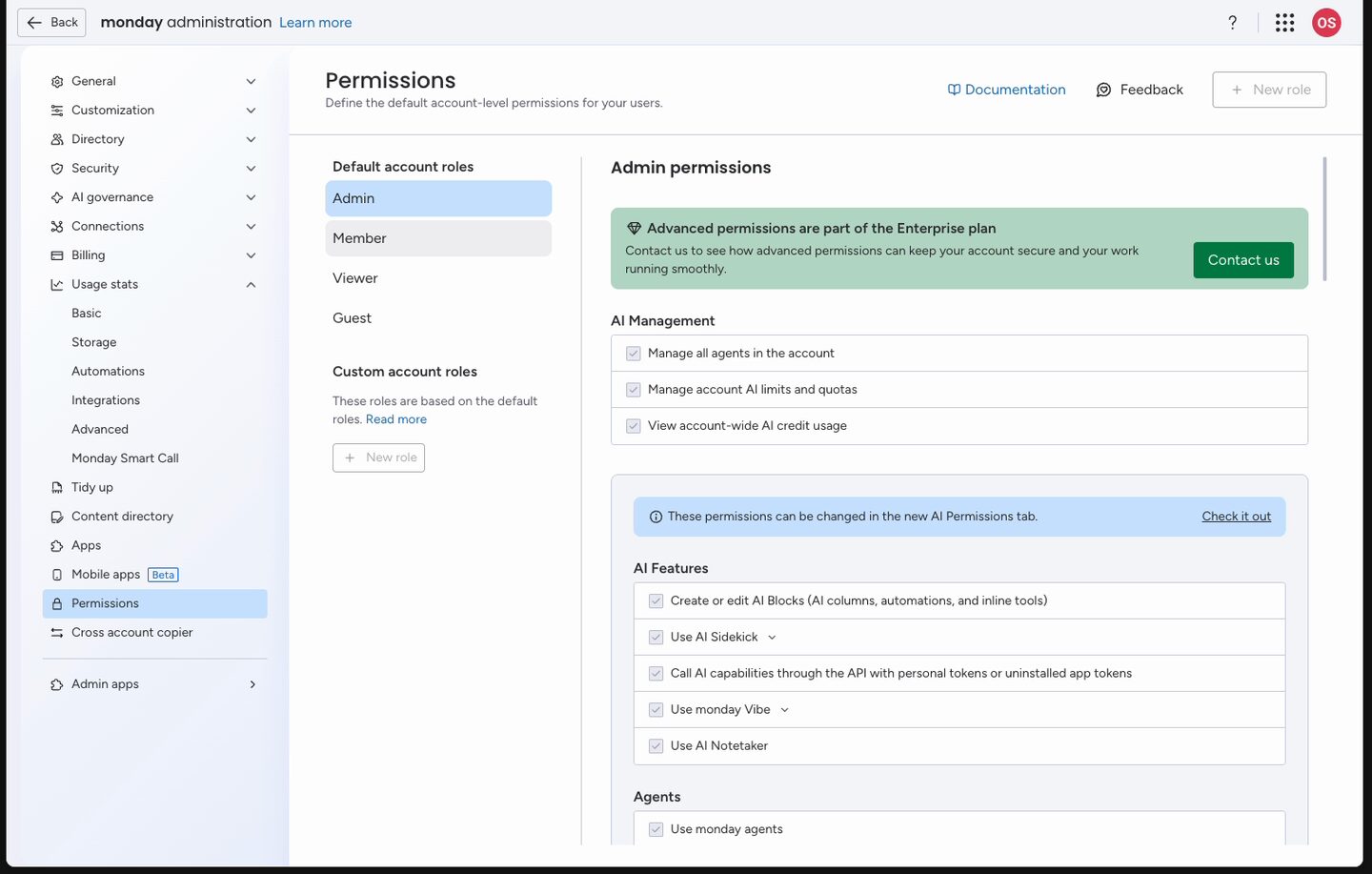
Task: Expand the General section chevron
Action: (251, 82)
